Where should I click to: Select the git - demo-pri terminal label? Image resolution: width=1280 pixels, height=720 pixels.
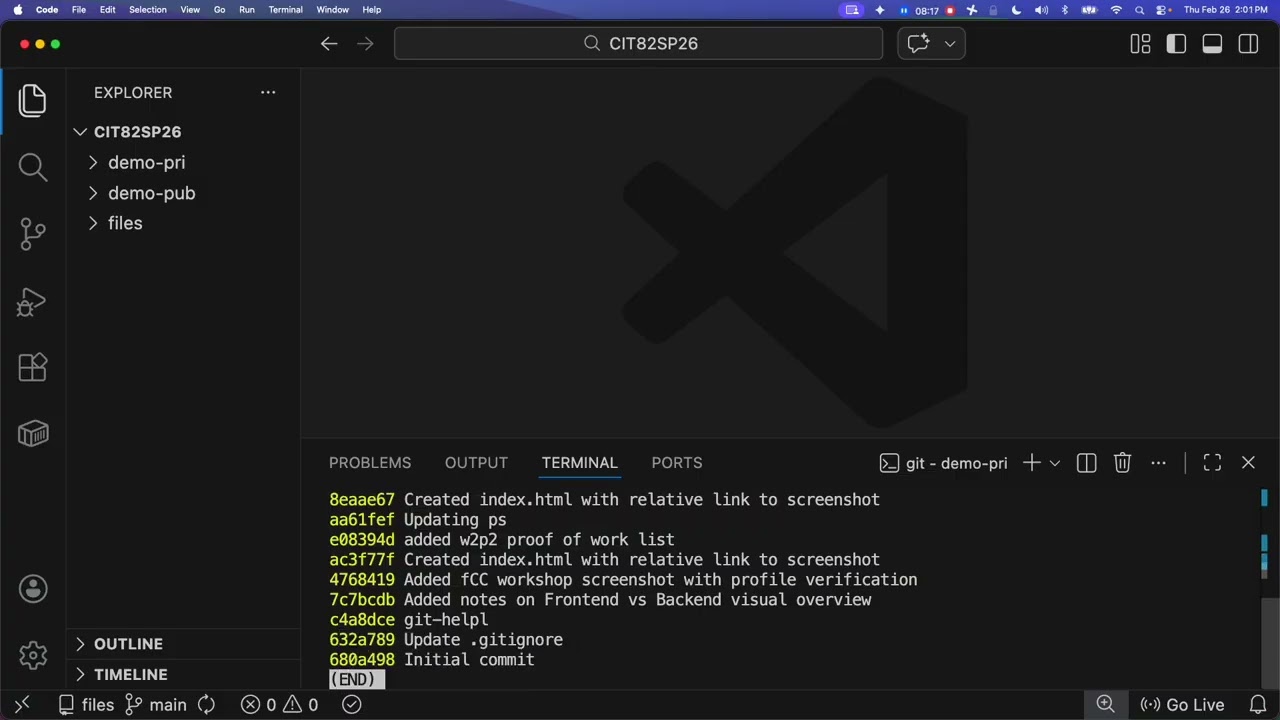[943, 463]
